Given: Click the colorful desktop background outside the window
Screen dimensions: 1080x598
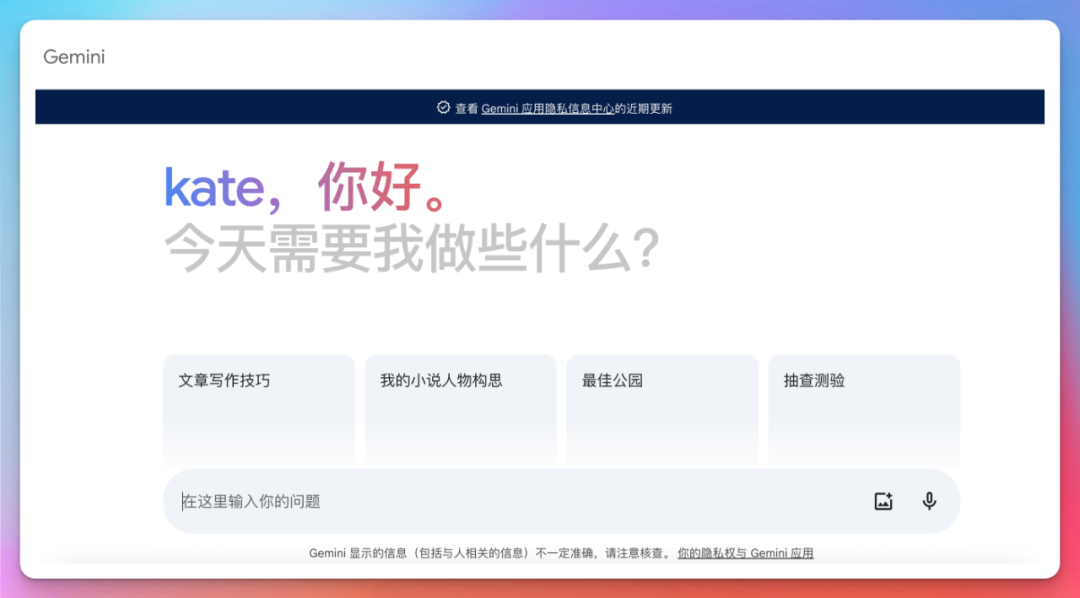Looking at the screenshot, I should point(1070,300).
